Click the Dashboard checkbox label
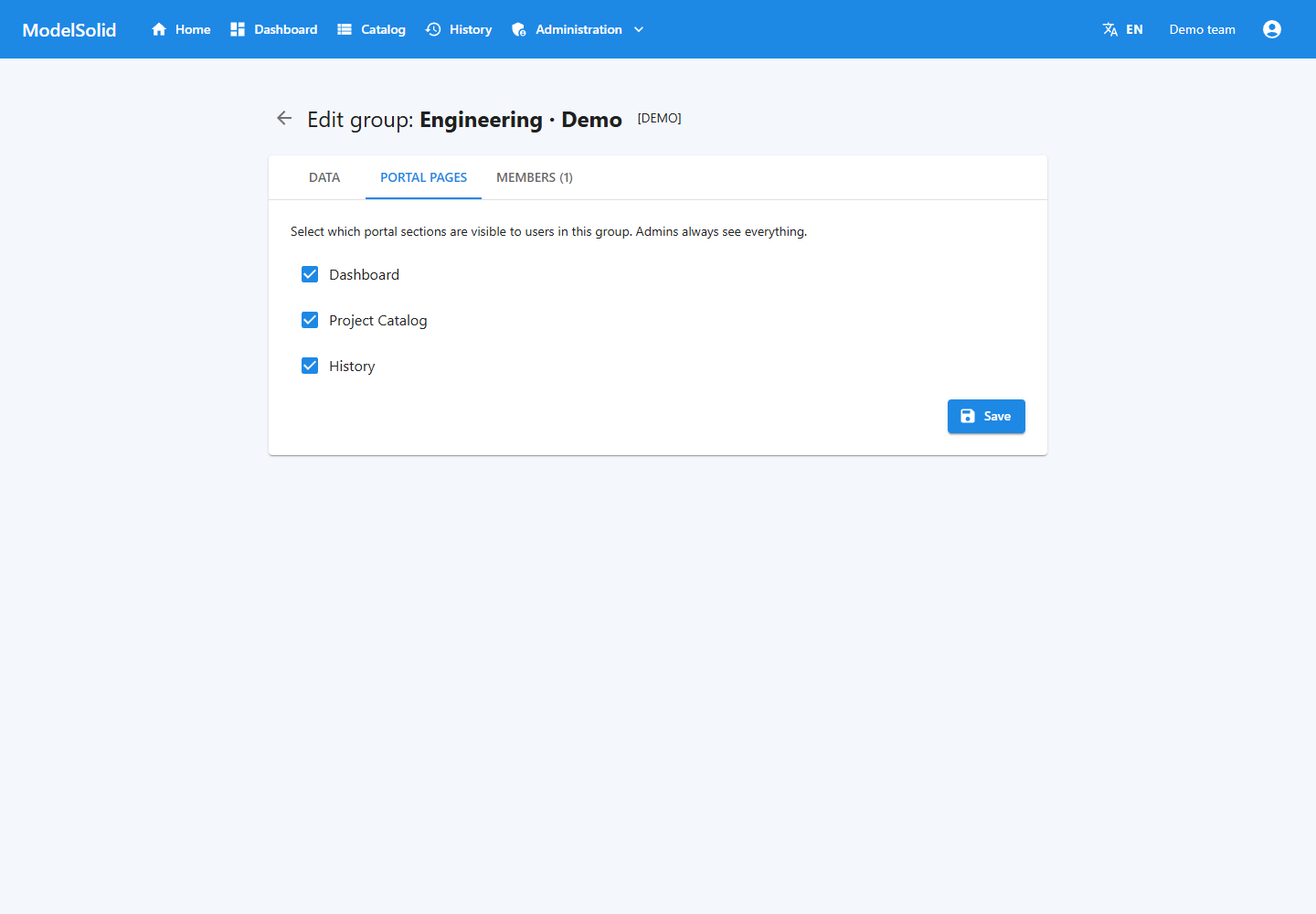 364,274
